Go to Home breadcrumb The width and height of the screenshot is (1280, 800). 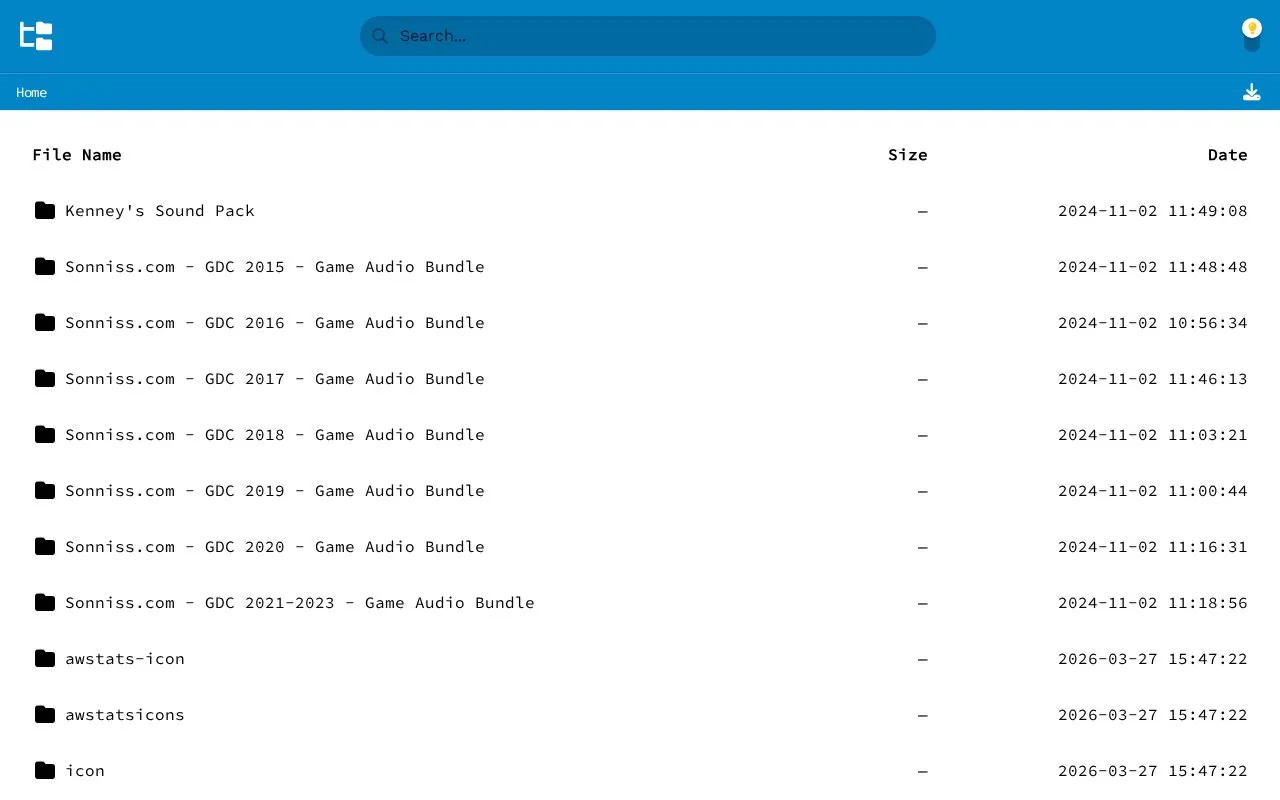tap(31, 92)
